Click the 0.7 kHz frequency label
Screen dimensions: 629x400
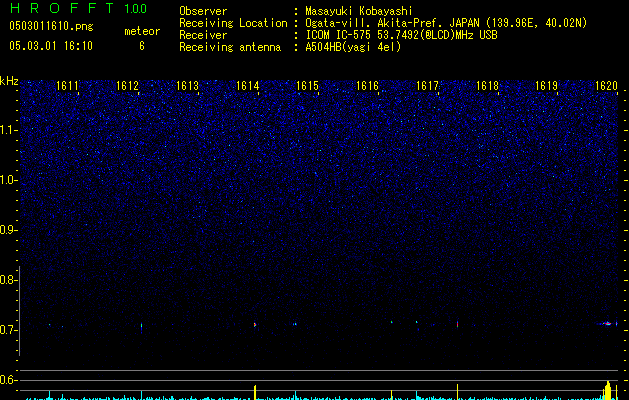[x=9, y=330]
